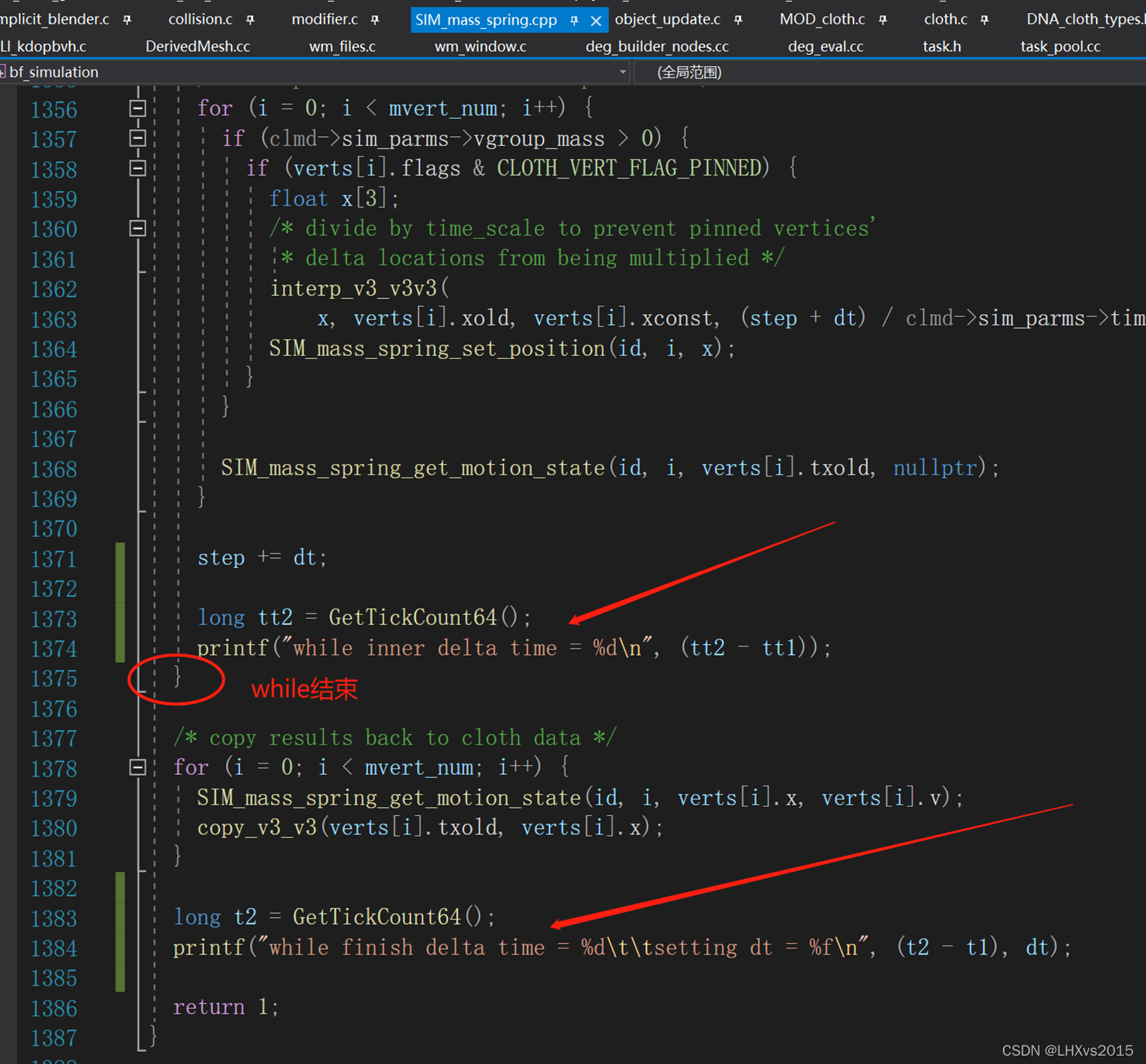
Task: Switch to modifier.c tab
Action: point(325,19)
